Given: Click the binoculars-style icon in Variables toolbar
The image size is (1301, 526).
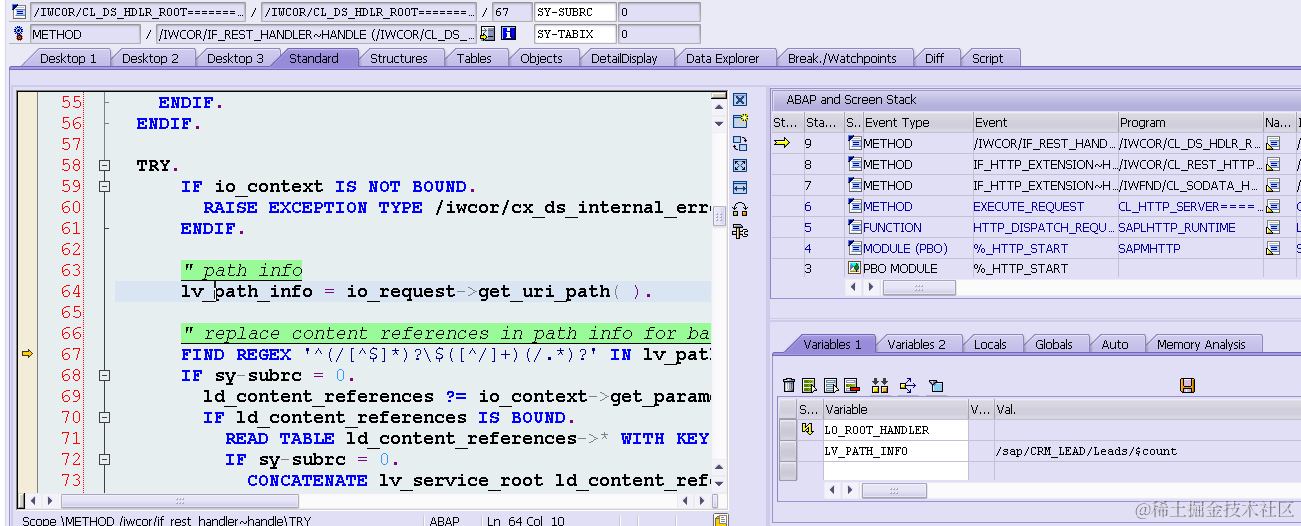Looking at the screenshot, I should click(x=880, y=385).
